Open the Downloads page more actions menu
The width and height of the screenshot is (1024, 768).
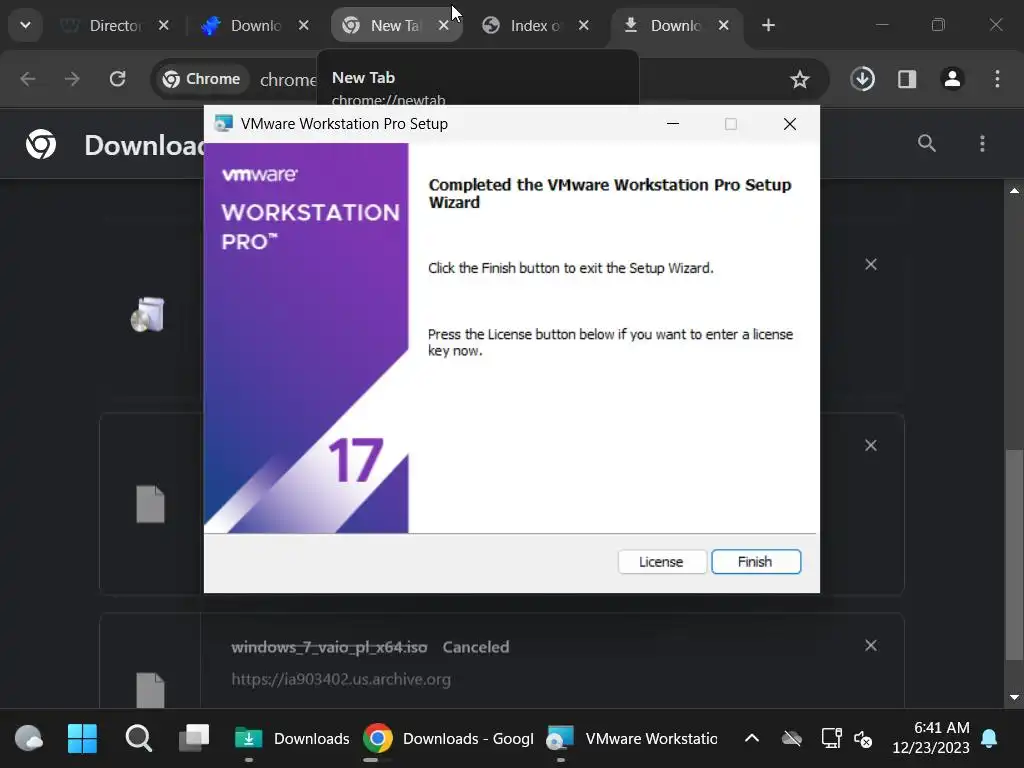click(x=982, y=143)
